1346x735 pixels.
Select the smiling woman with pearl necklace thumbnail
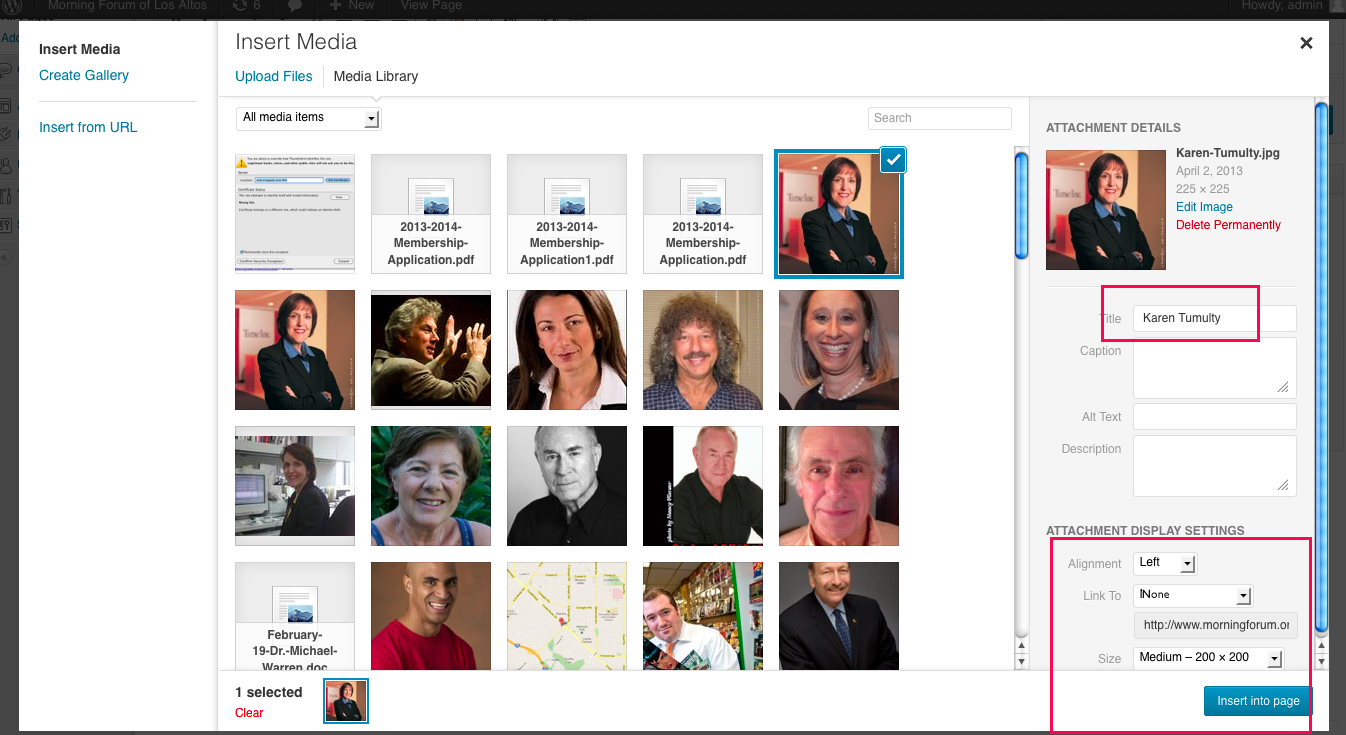[839, 350]
